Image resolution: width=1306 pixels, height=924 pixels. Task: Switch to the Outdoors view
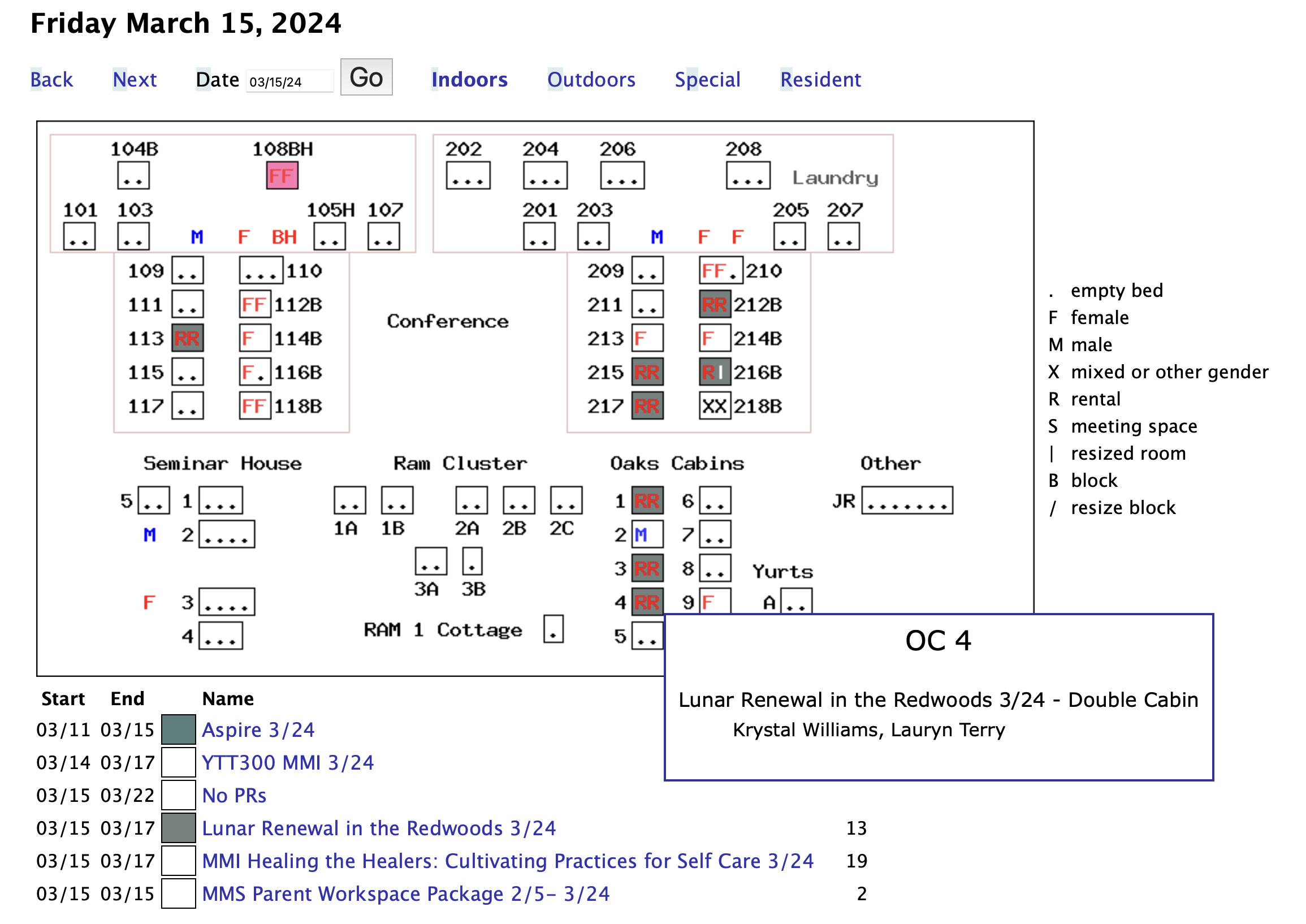[591, 80]
